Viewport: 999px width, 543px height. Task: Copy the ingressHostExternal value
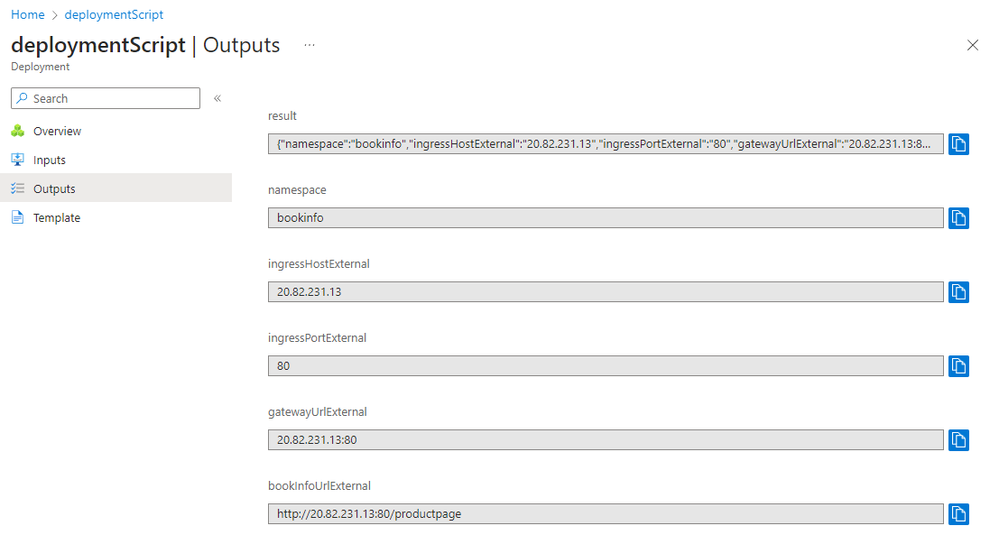point(958,292)
